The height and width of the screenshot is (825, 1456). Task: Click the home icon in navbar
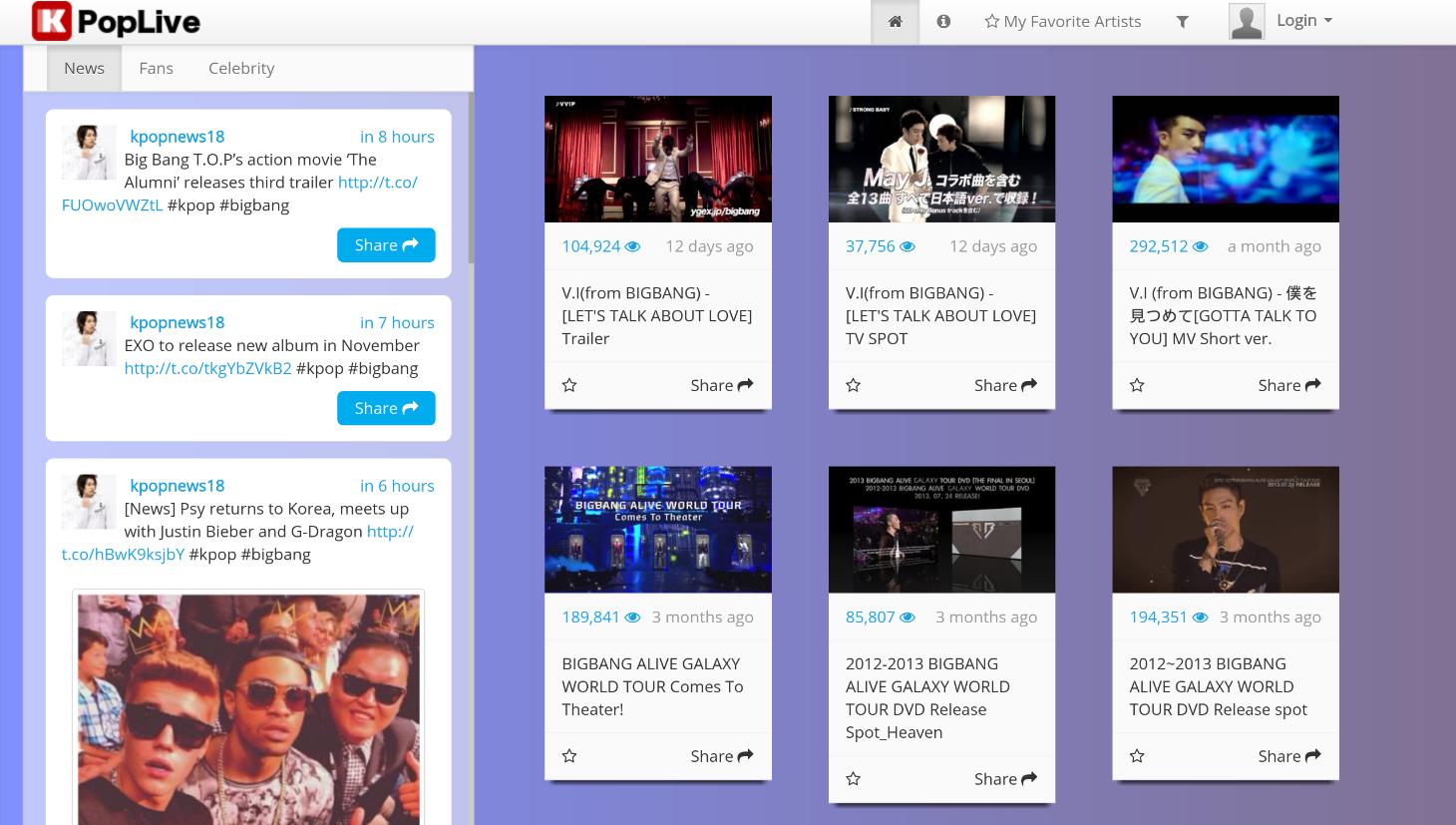tap(895, 22)
